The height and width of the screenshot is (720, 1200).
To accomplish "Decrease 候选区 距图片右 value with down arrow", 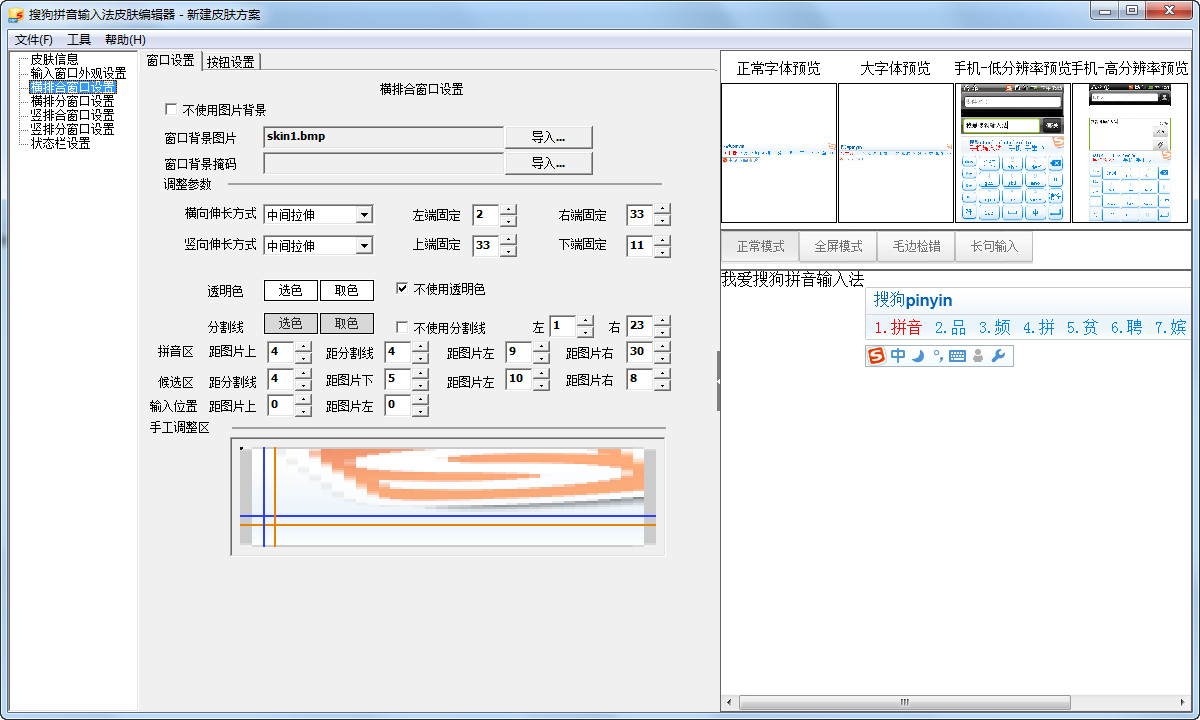I will coord(662,384).
